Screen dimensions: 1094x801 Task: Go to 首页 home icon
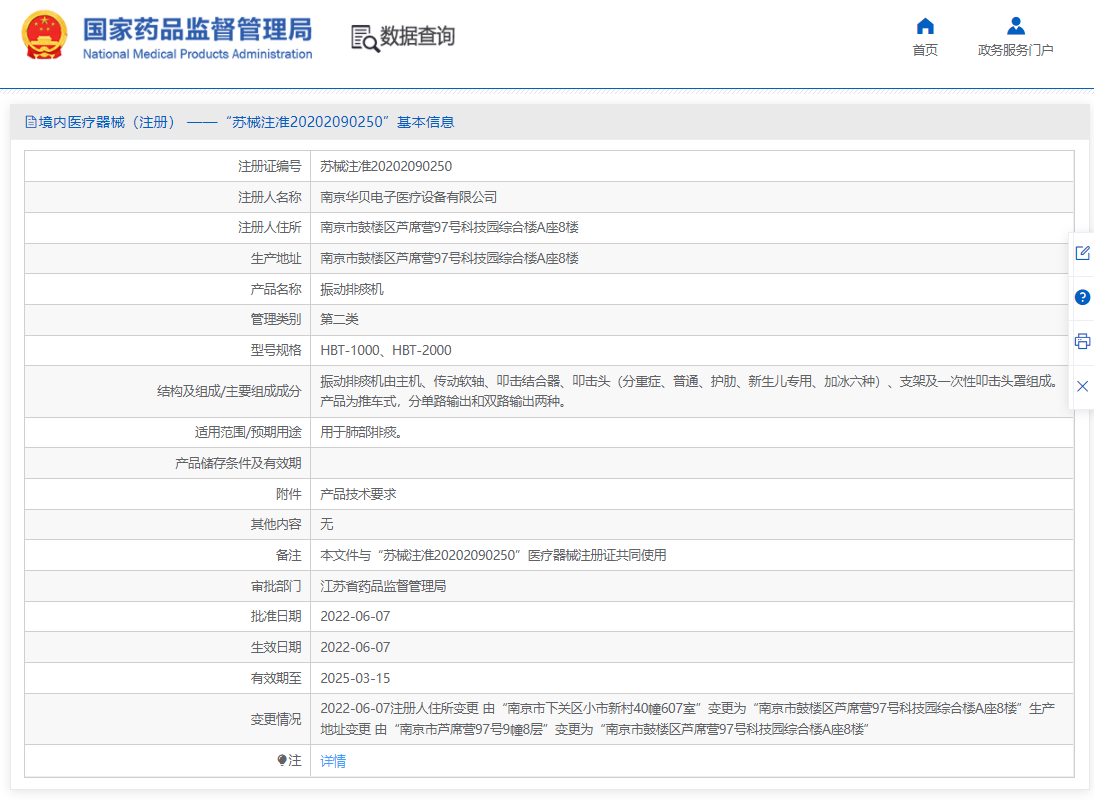coord(925,27)
